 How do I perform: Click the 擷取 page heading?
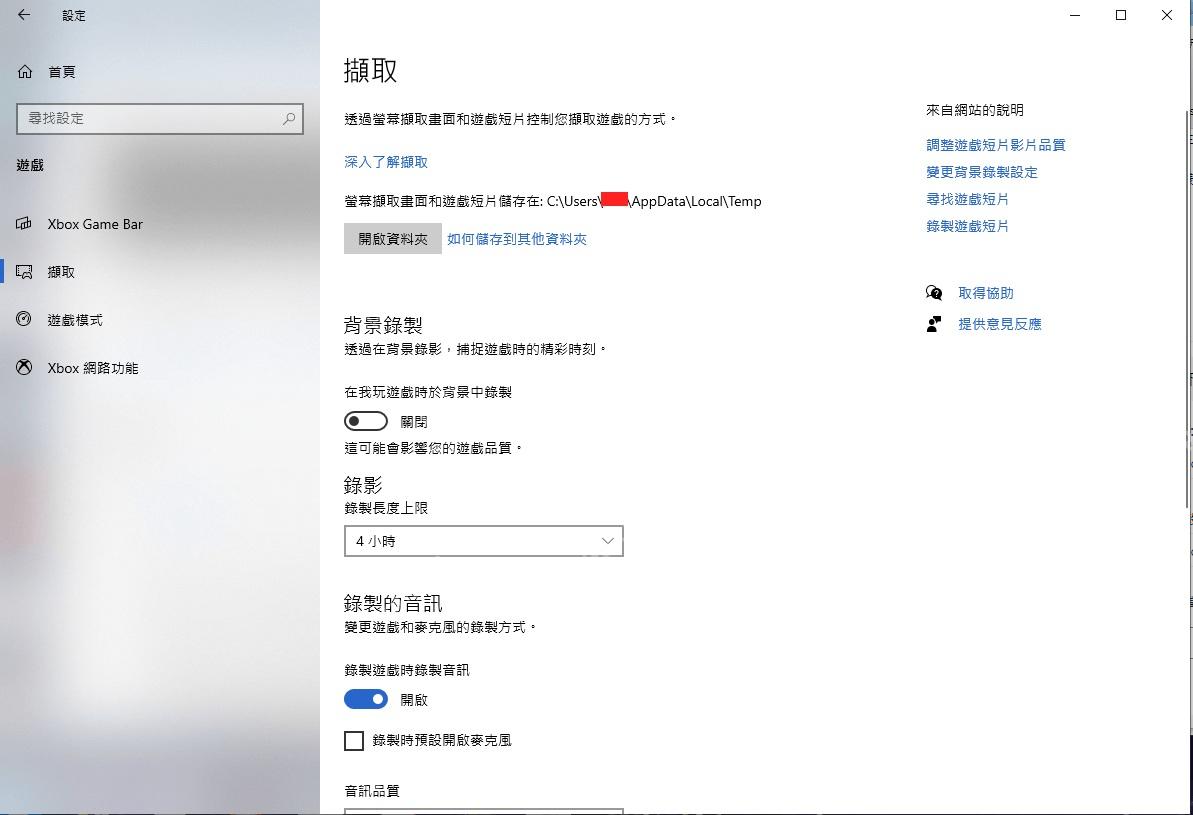point(371,70)
